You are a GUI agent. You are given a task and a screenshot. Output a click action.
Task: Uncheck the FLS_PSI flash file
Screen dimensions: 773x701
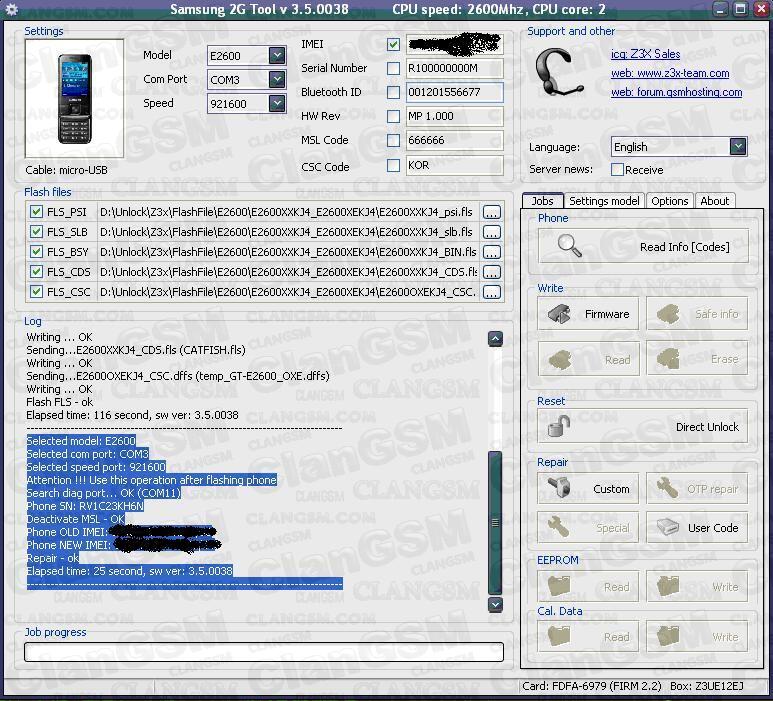(36, 212)
